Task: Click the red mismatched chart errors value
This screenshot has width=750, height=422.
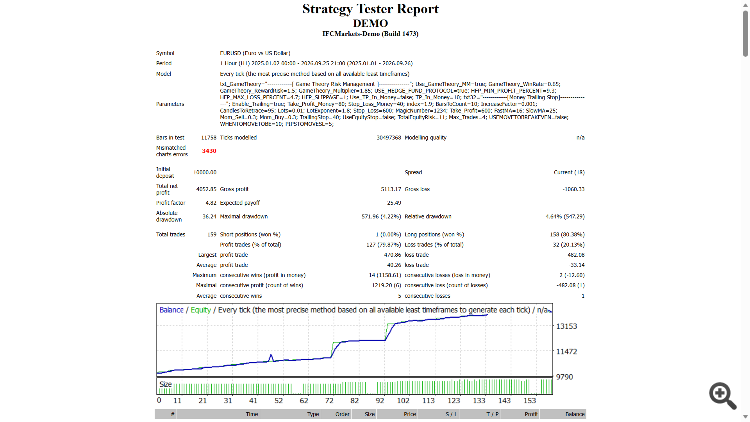Action: click(209, 151)
